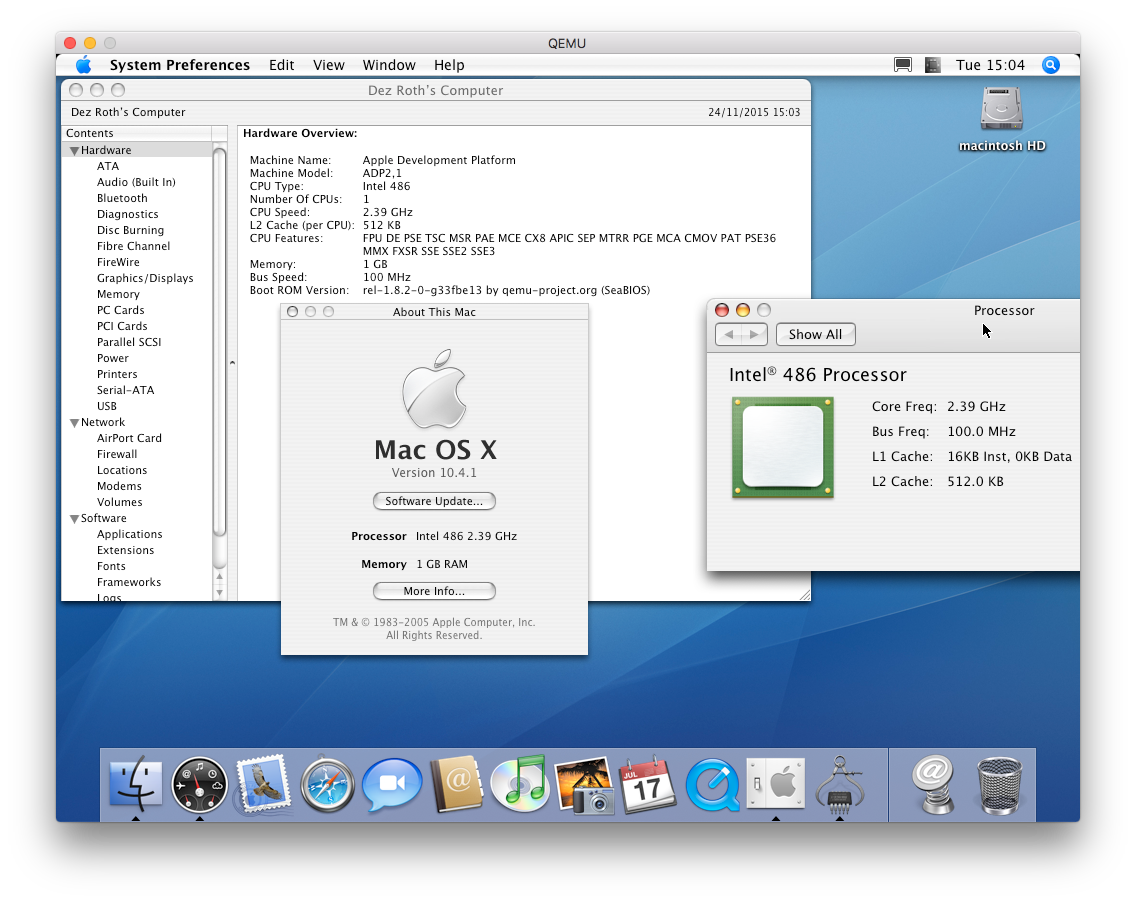
Task: Select Graphics/Displays in Contents list
Action: [145, 278]
